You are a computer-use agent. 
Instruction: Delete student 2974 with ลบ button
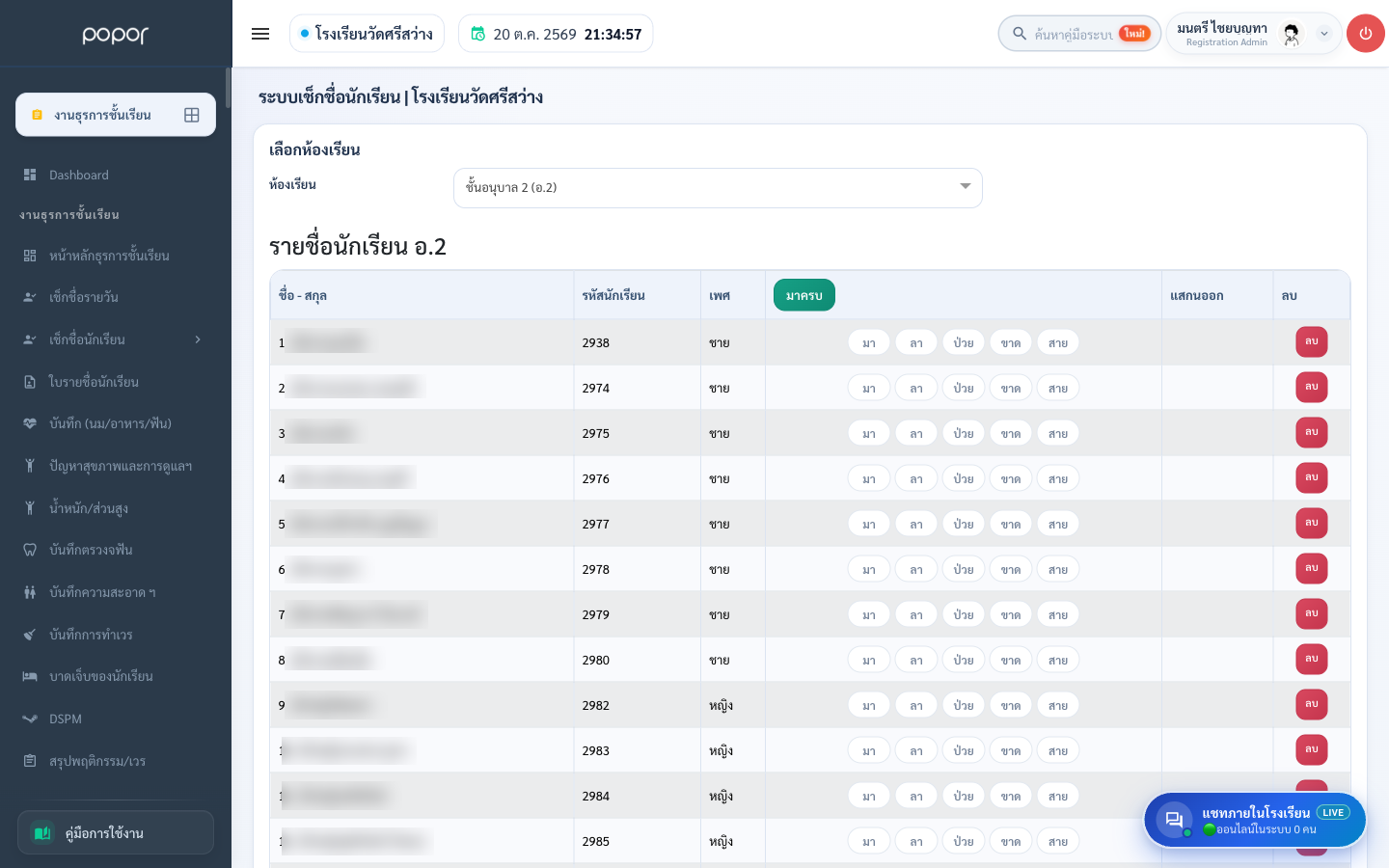(1312, 387)
